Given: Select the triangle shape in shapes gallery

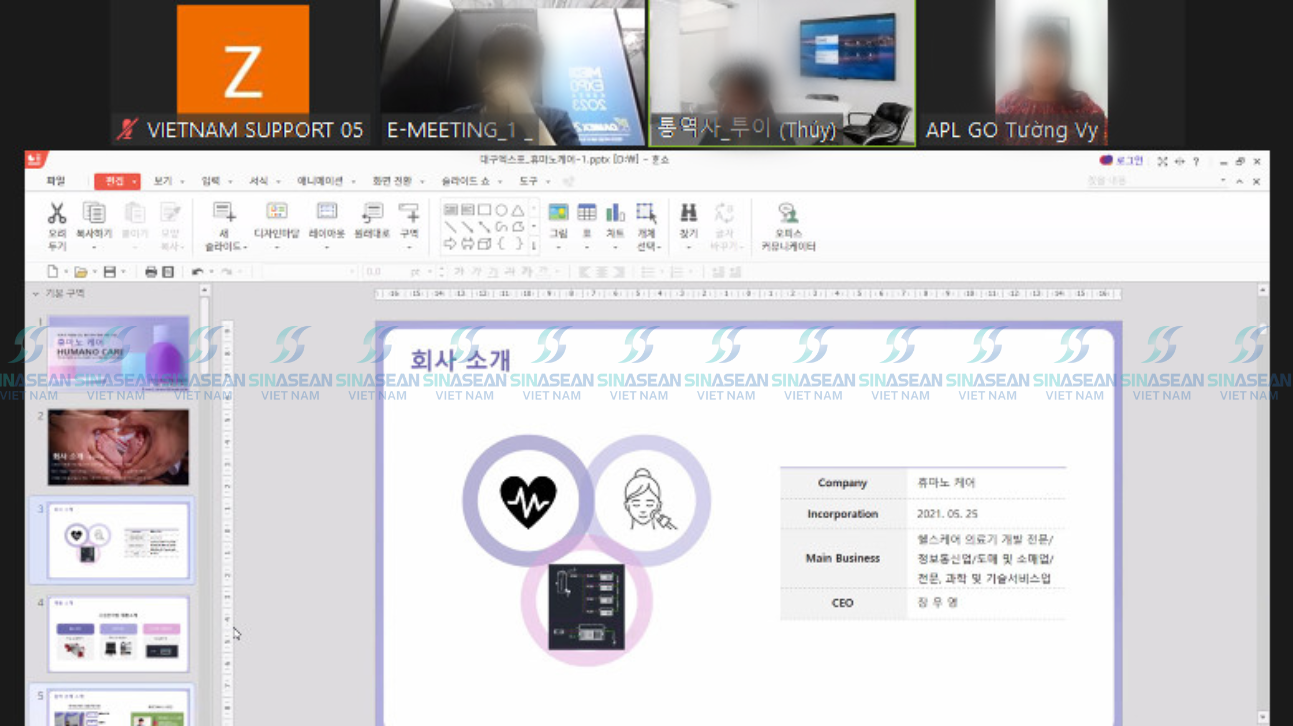Looking at the screenshot, I should pos(518,210).
